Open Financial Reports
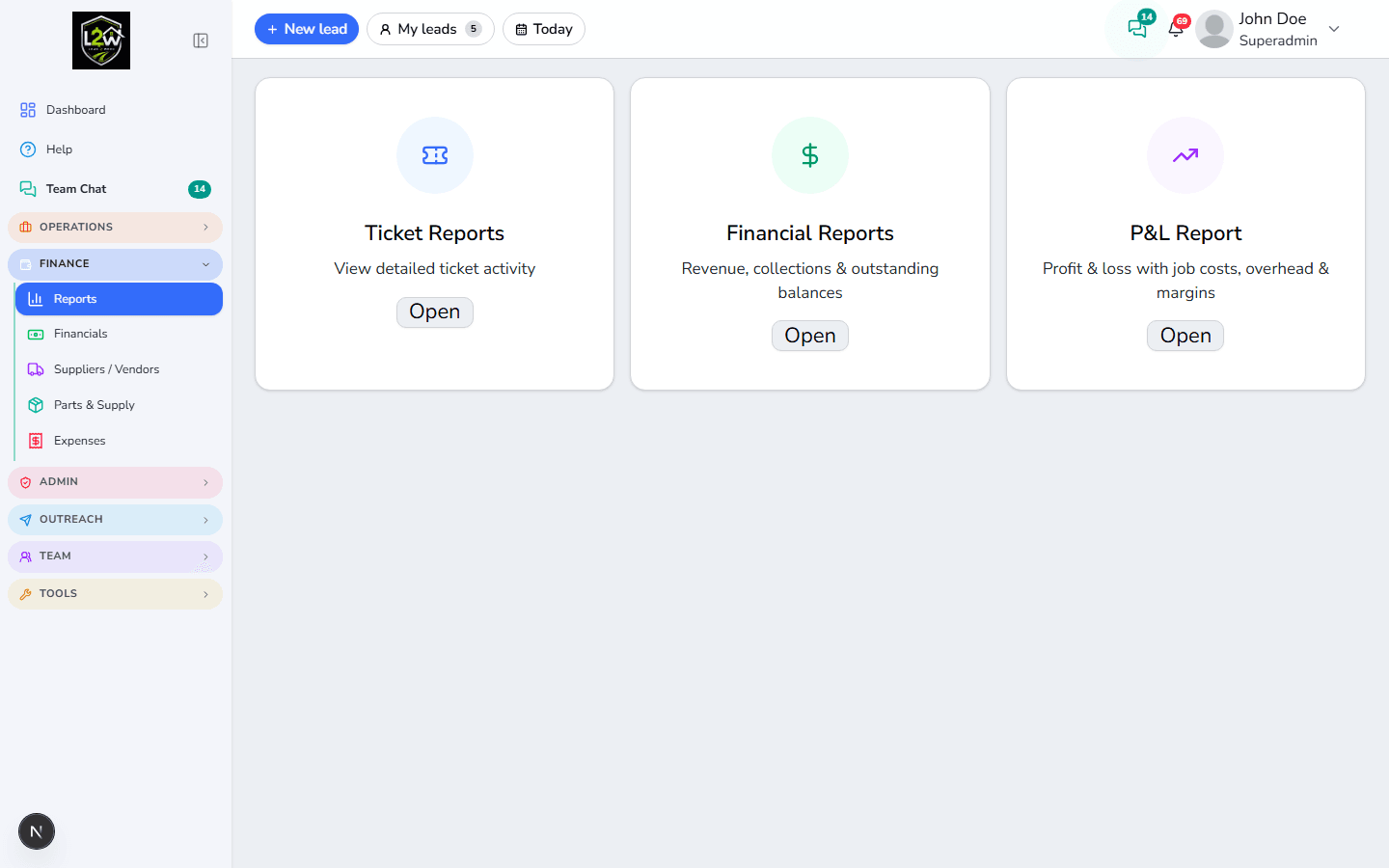This screenshot has width=1389, height=868. (x=810, y=336)
